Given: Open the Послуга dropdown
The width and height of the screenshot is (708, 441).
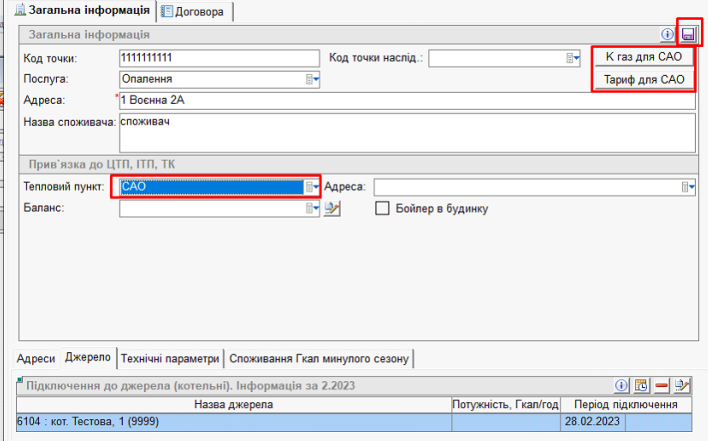Looking at the screenshot, I should pos(312,78).
